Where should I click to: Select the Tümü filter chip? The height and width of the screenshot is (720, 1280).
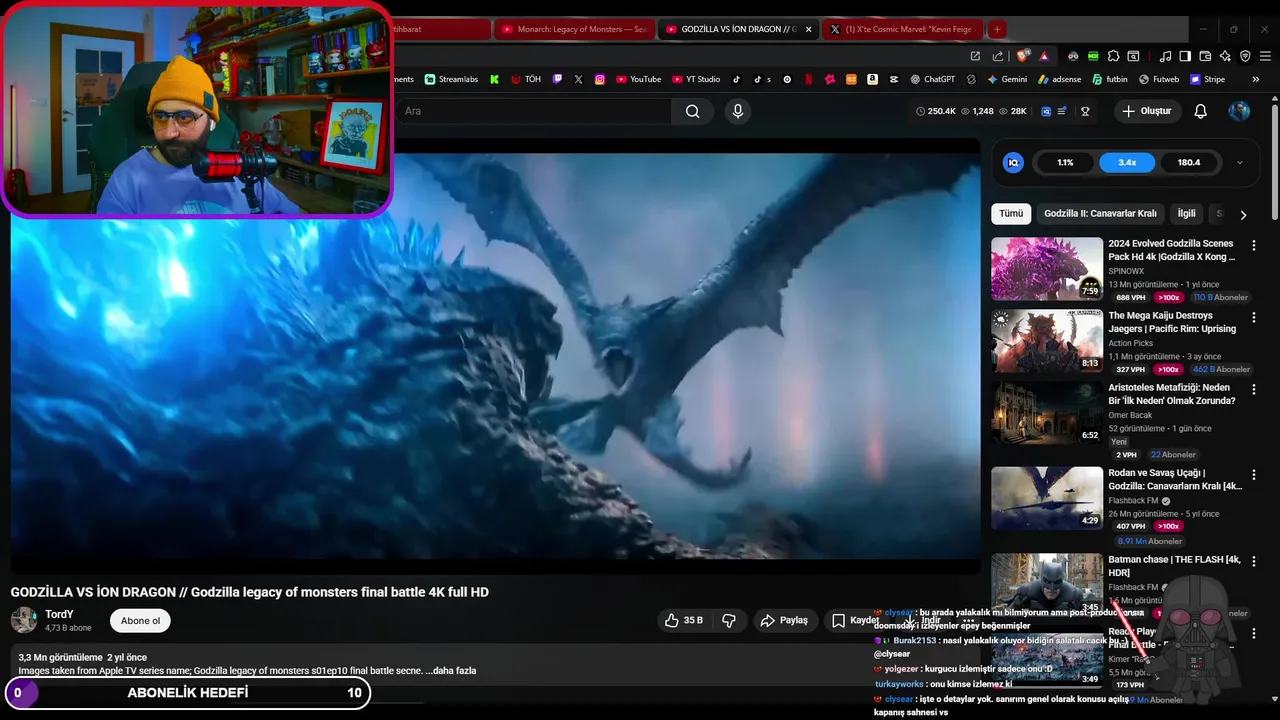(1011, 214)
